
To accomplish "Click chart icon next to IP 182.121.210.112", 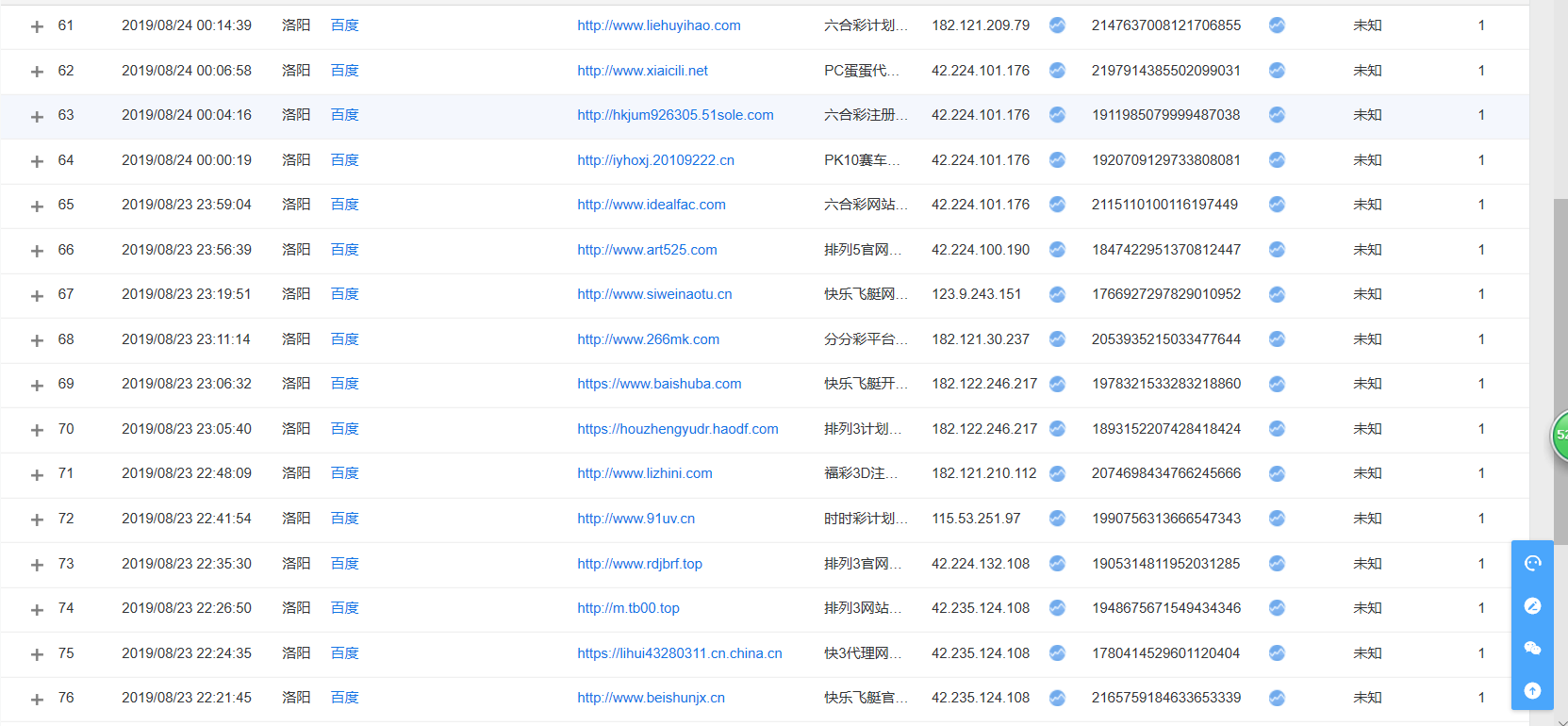I will point(1057,473).
